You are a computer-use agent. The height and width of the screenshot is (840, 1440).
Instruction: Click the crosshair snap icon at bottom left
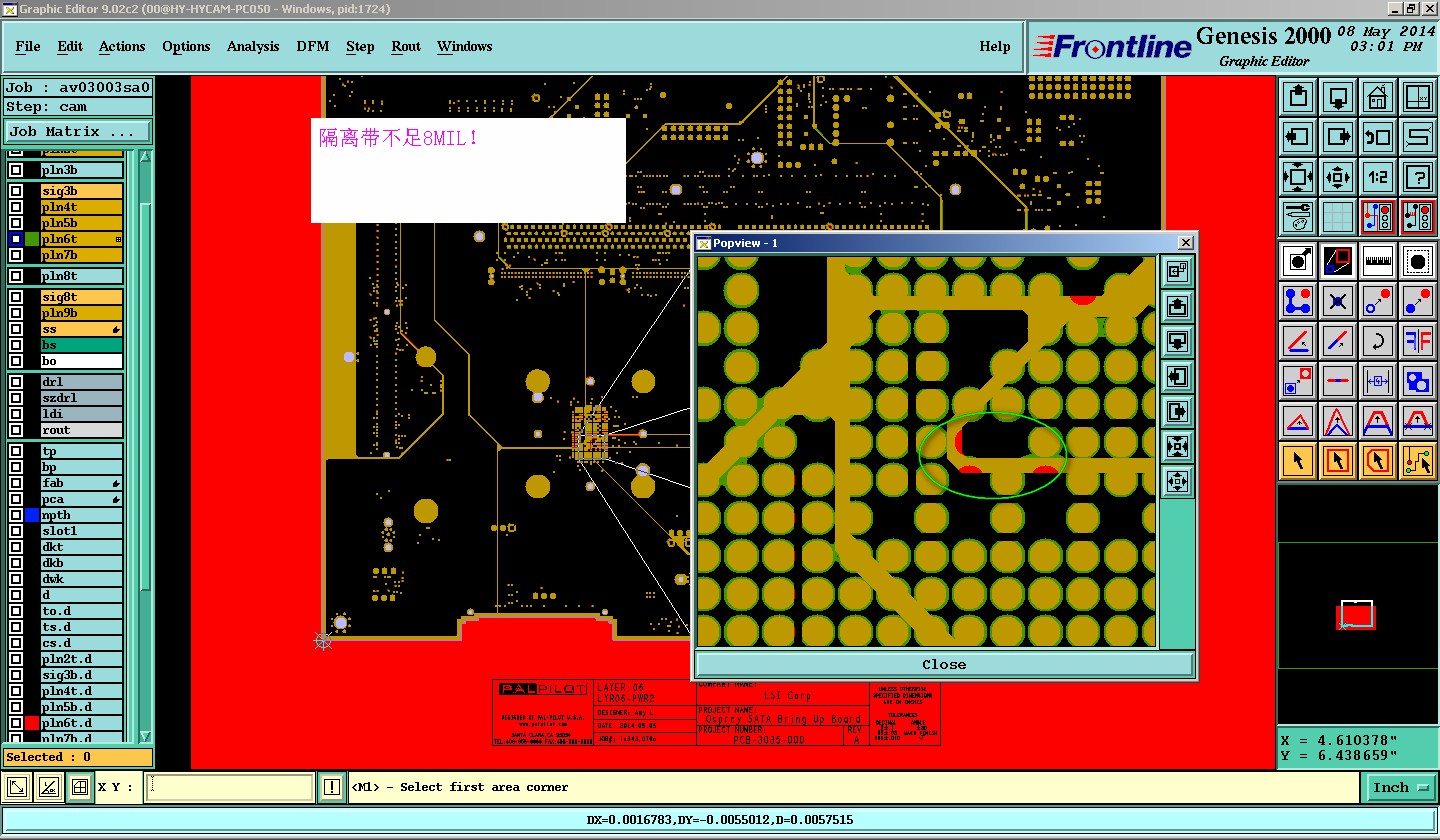click(x=79, y=788)
